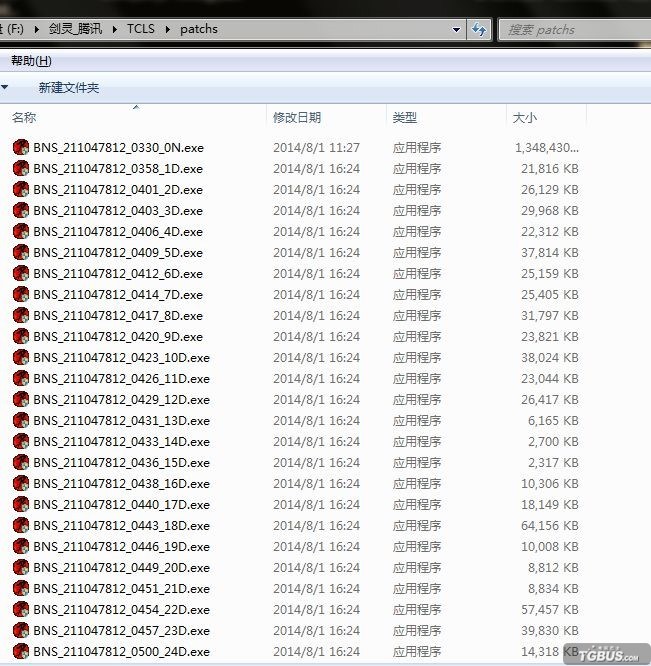Click icon of BNS_211047812_0449_20D.exe
Image resolution: width=651 pixels, height=666 pixels.
pos(21,567)
